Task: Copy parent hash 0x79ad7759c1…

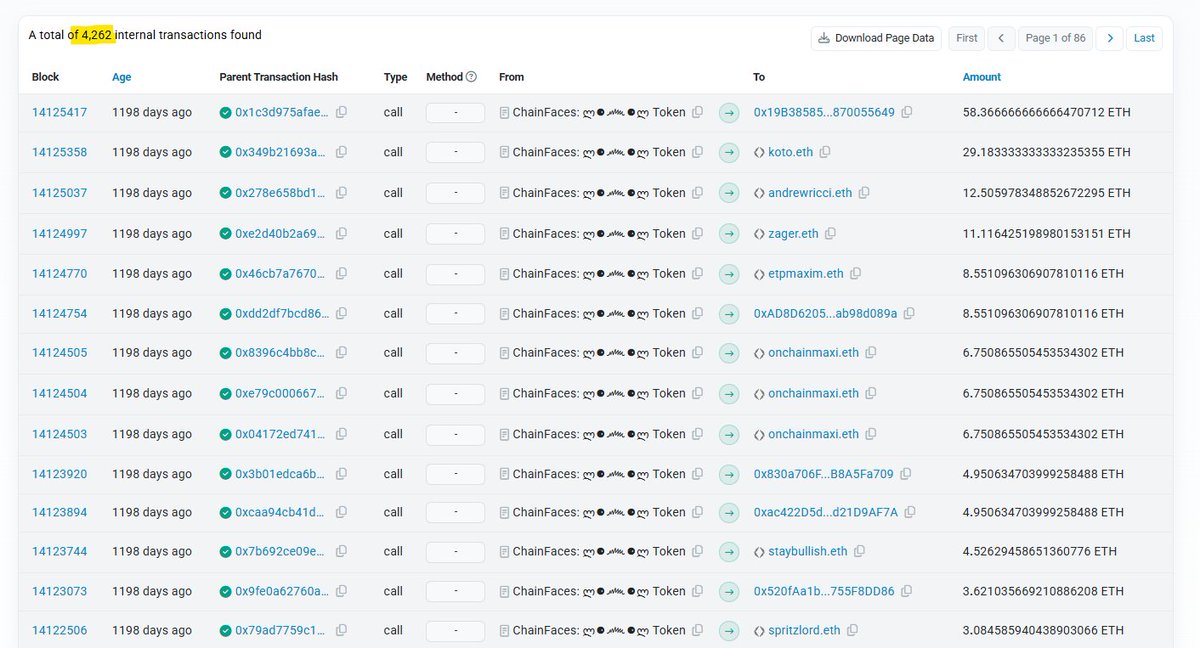Action: pos(341,631)
